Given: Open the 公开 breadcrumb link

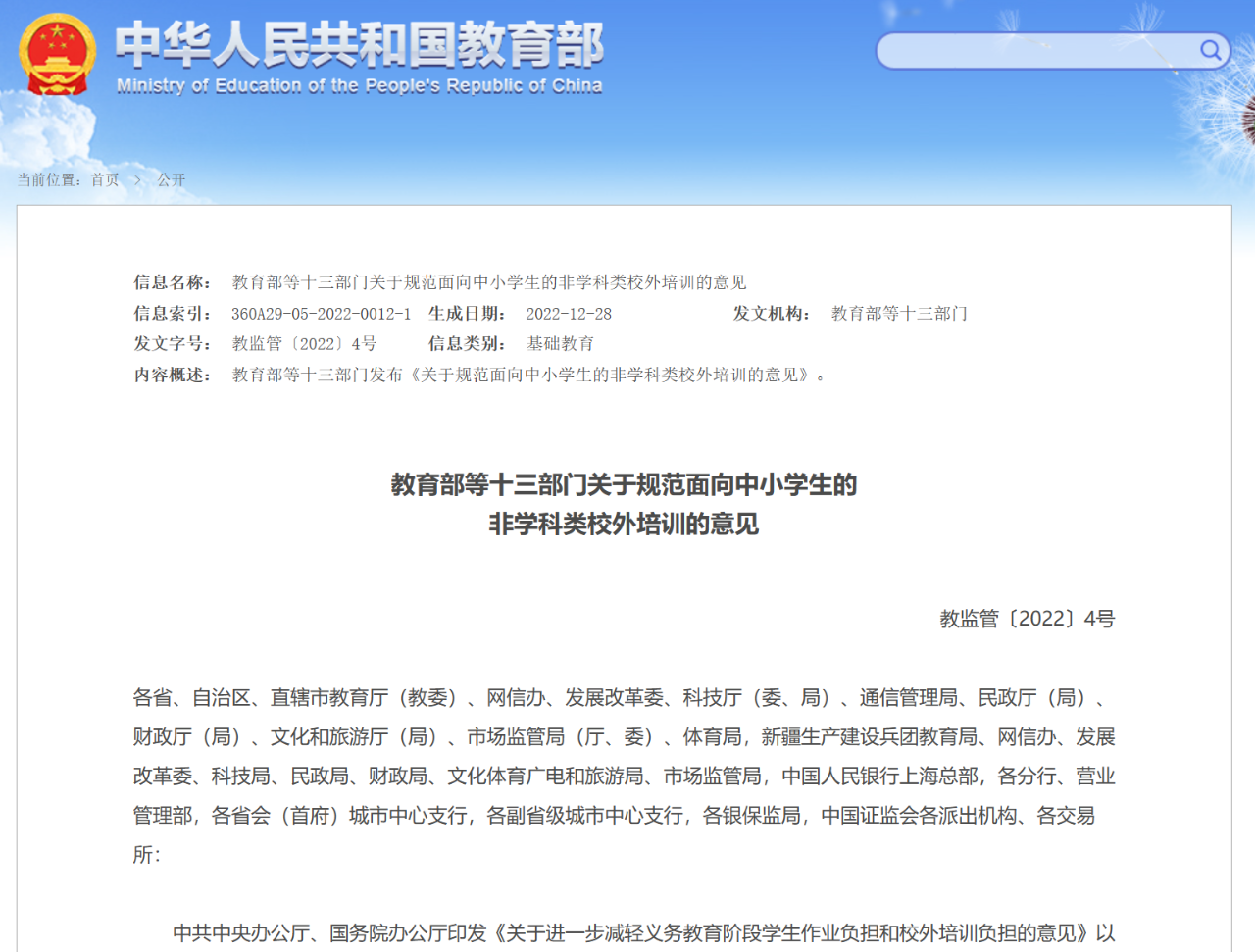Looking at the screenshot, I should pyautogui.click(x=171, y=180).
